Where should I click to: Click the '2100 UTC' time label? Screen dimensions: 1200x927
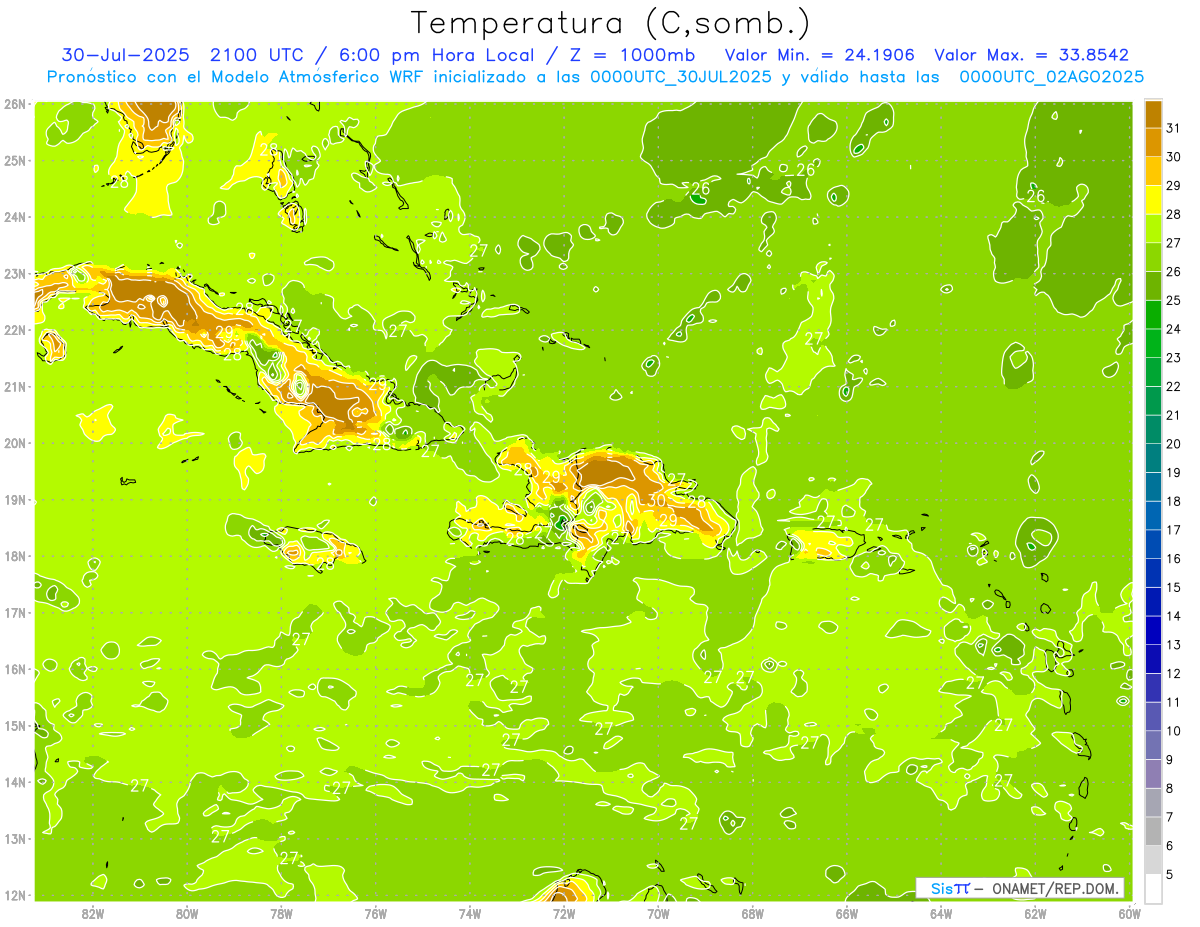(255, 55)
